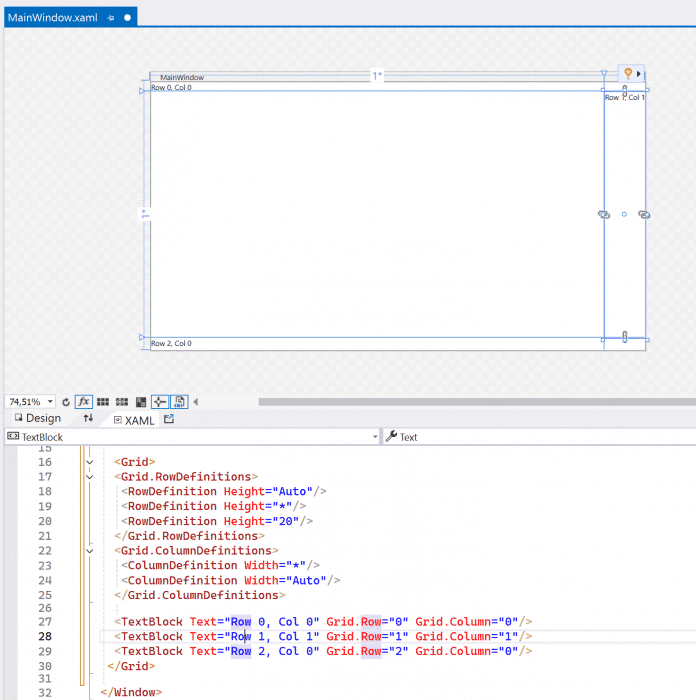Collapse Grid.ColumnDefinitions on line 22

[x=90, y=551]
